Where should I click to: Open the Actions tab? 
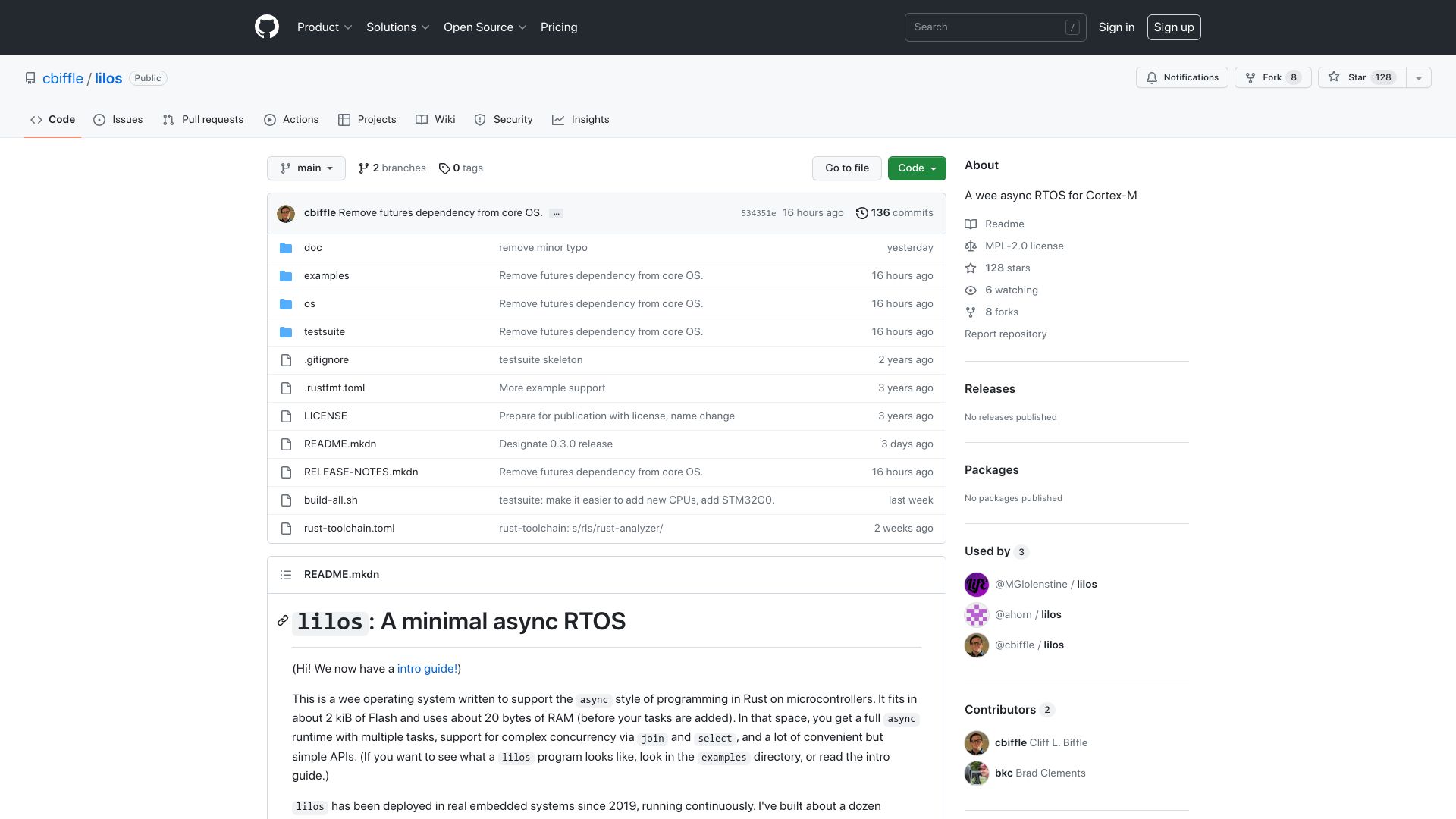click(x=291, y=120)
